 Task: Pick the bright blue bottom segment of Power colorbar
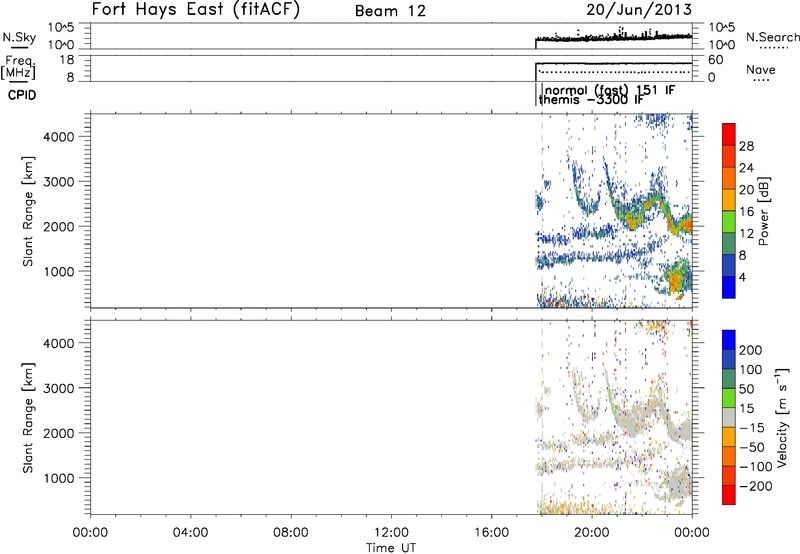point(729,287)
